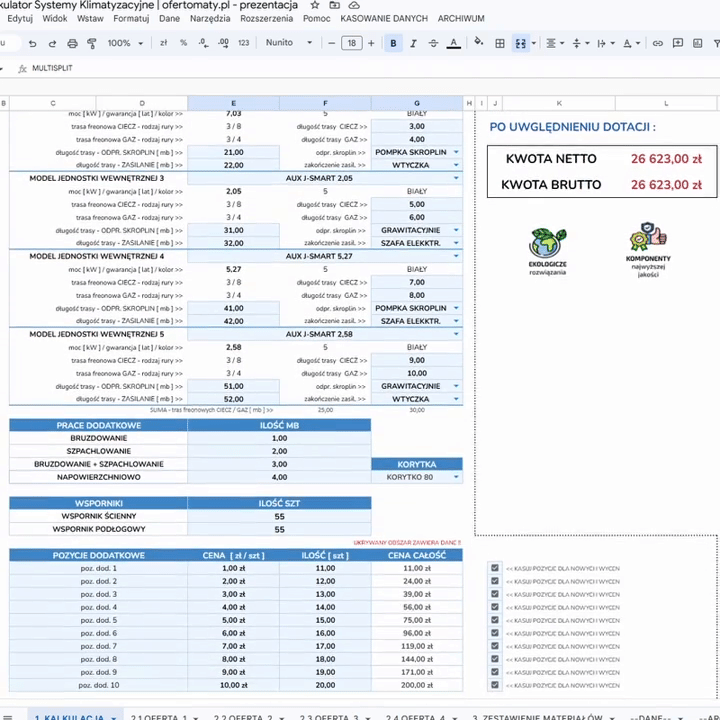This screenshot has height=720, width=720.
Task: Click the insert link icon
Action: [x=657, y=43]
